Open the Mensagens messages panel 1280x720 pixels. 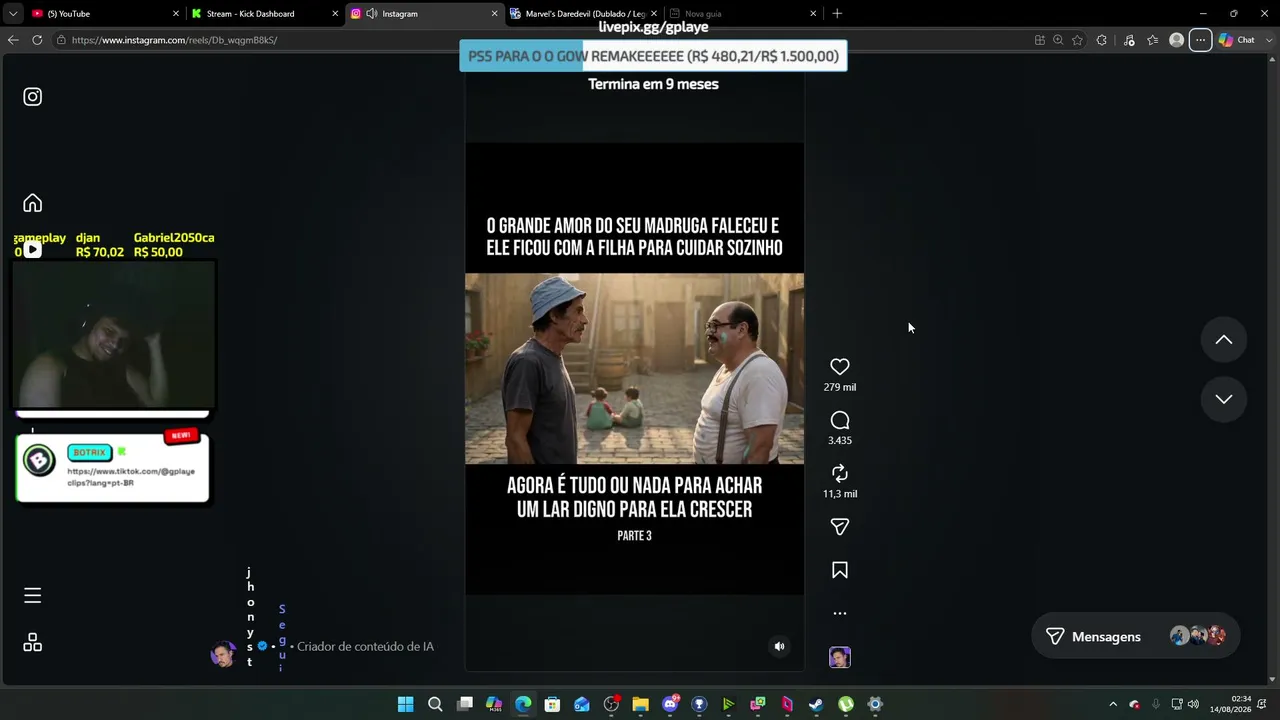1135,636
